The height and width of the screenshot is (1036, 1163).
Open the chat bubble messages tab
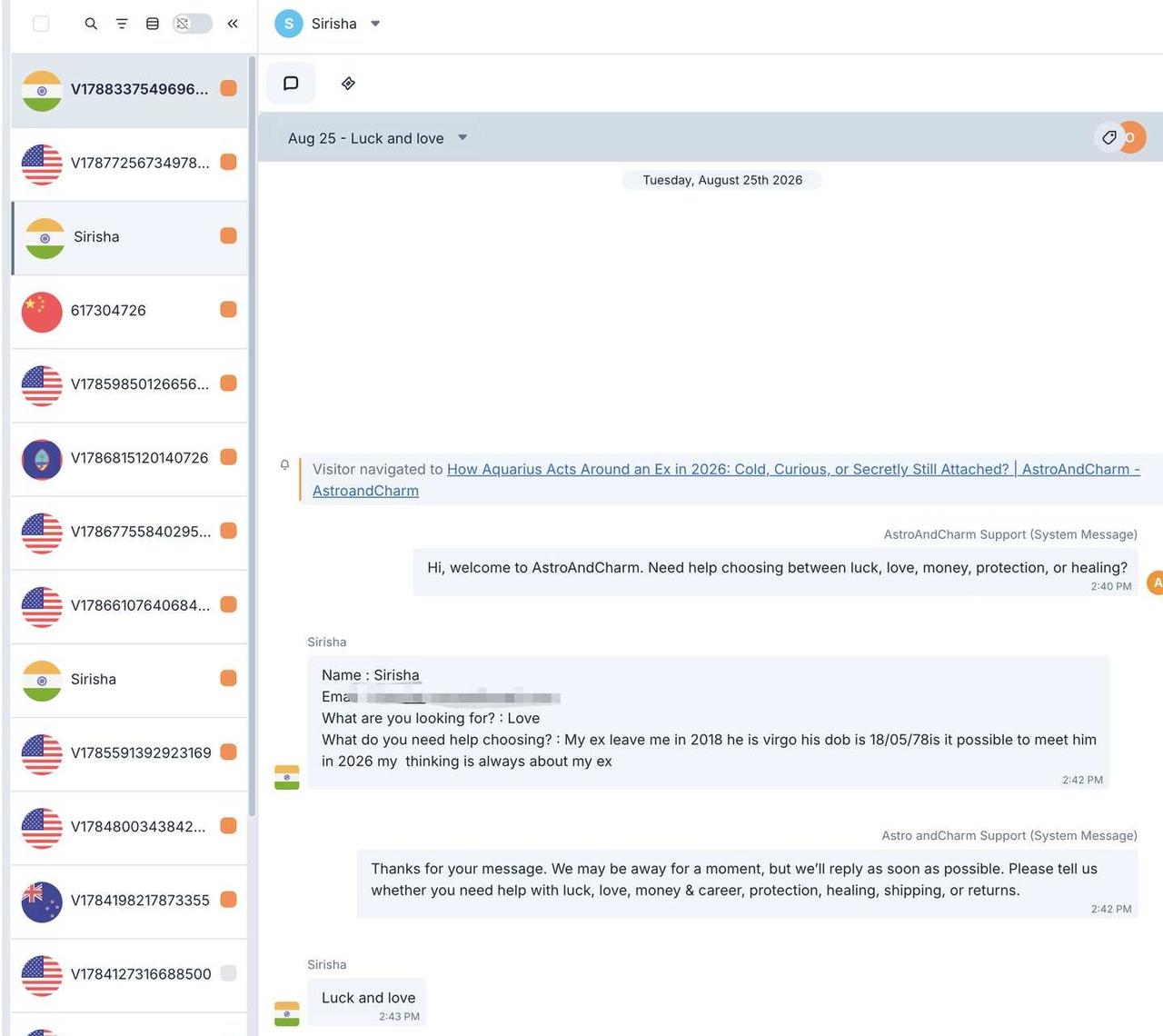(x=291, y=84)
